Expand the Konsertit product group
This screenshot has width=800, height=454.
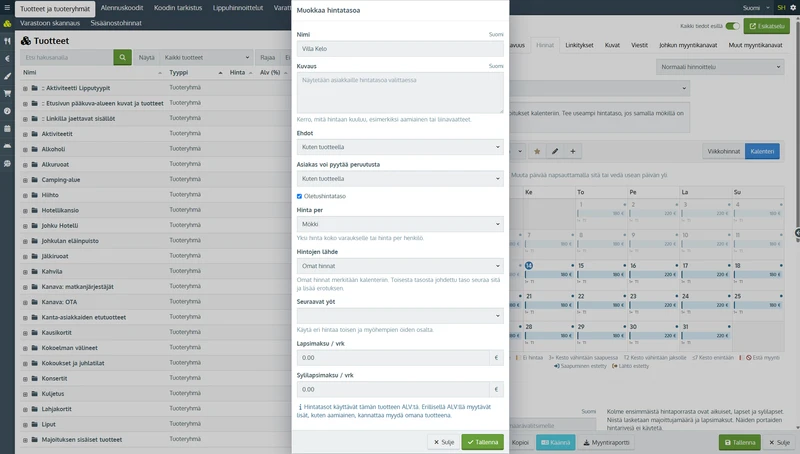[x=25, y=379]
